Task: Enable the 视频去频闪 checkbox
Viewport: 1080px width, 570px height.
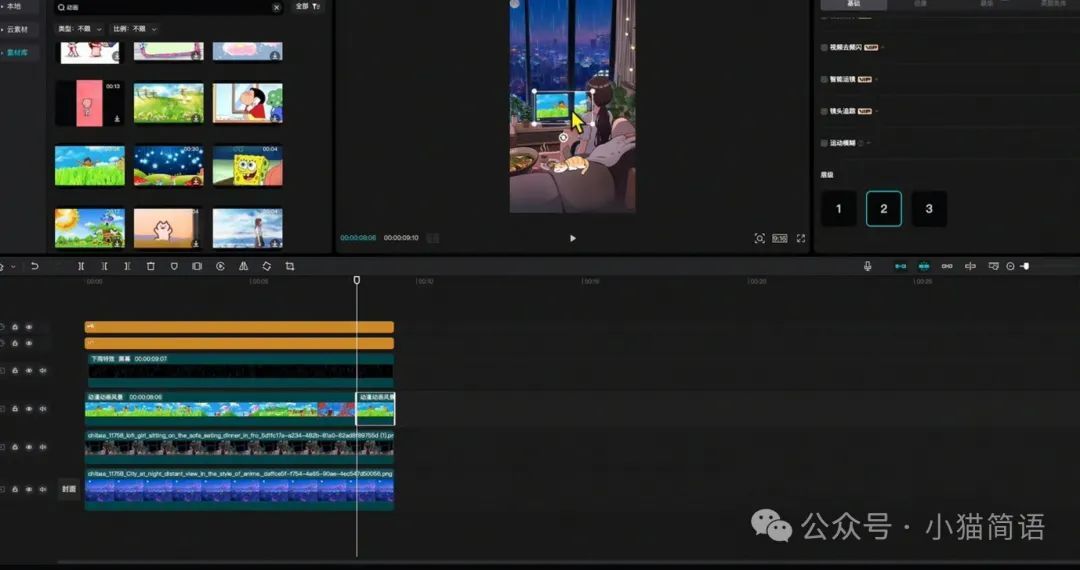Action: [x=824, y=48]
